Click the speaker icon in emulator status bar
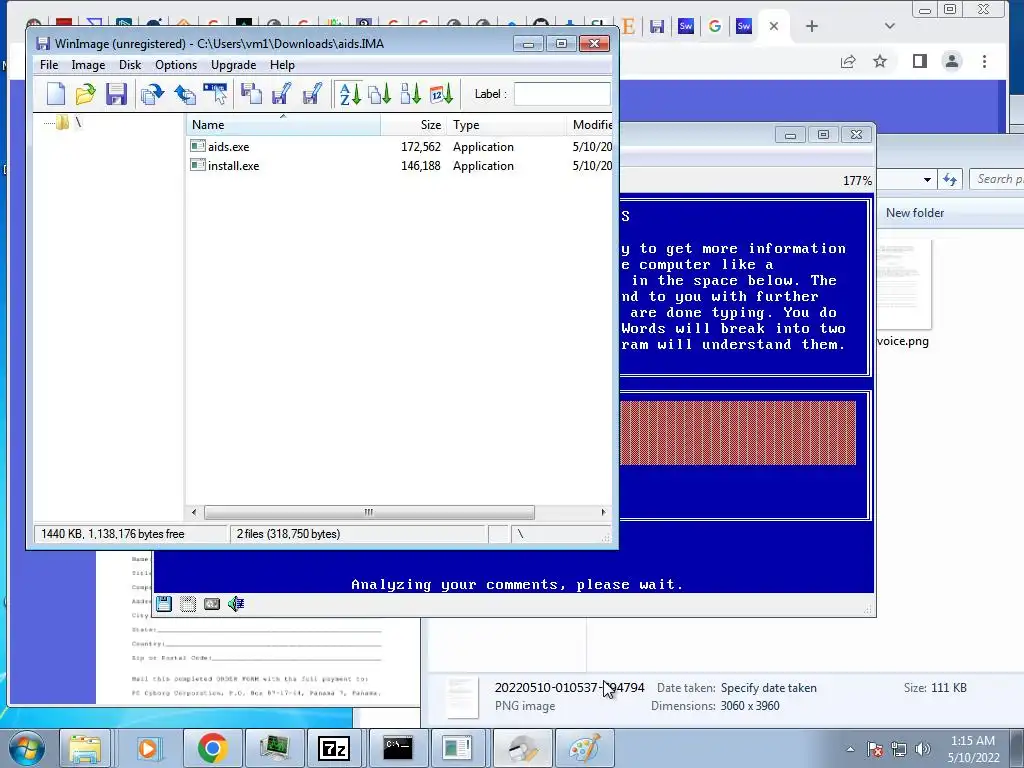The image size is (1024, 768). pyautogui.click(x=236, y=604)
